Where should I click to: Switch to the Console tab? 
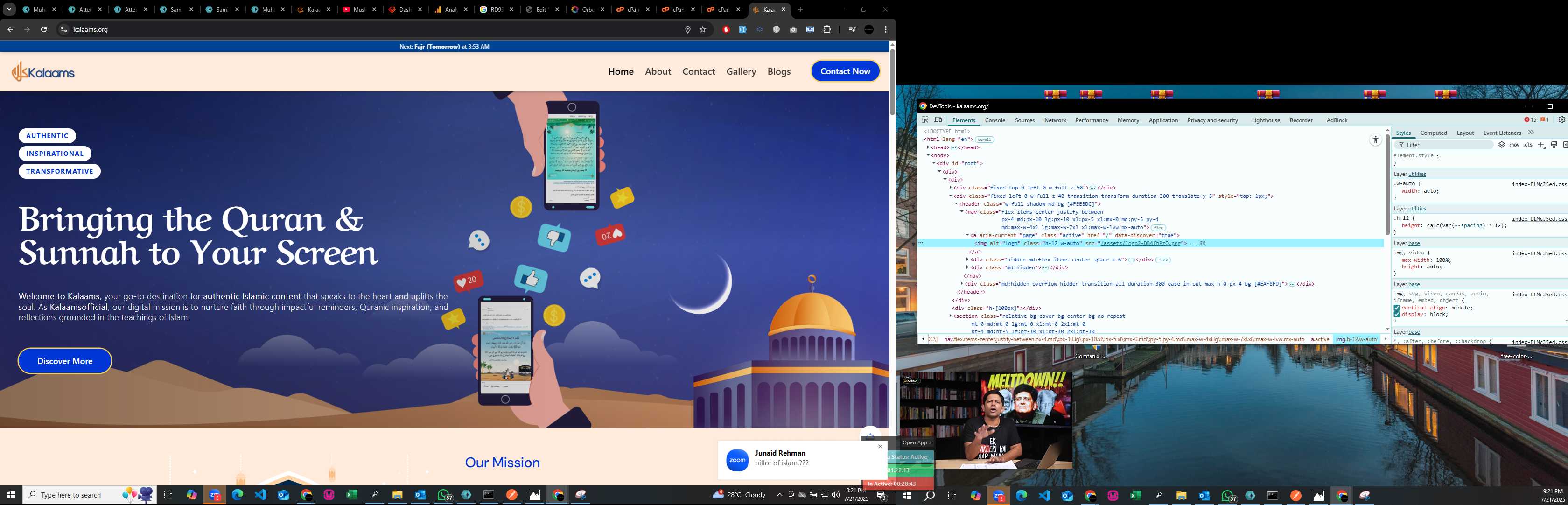[x=995, y=120]
